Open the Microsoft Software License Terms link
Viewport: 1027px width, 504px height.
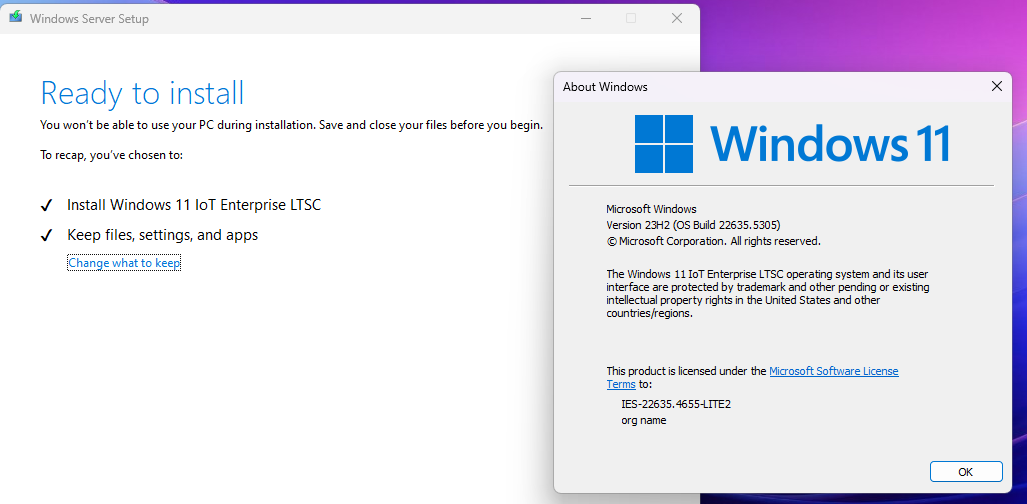(x=753, y=378)
